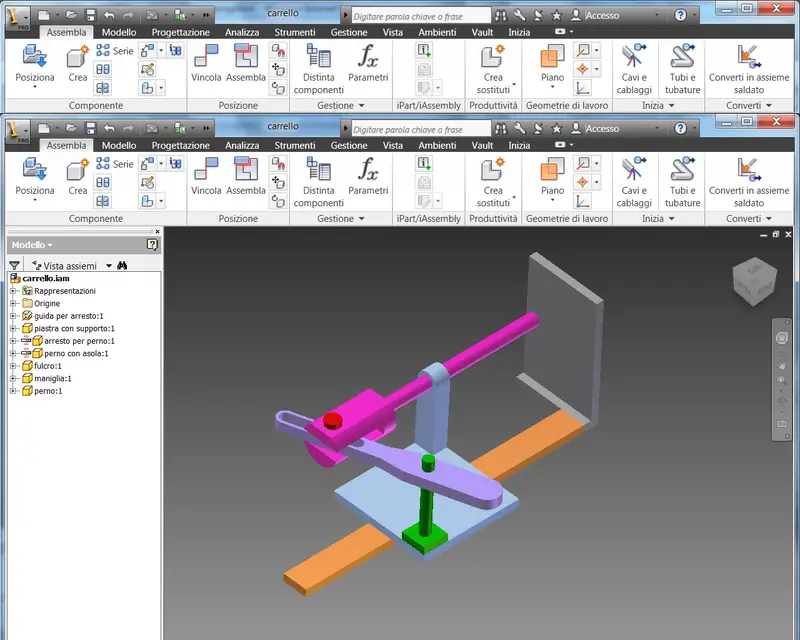Click the ViewCube in the viewport corner
The height and width of the screenshot is (640, 800).
[754, 281]
